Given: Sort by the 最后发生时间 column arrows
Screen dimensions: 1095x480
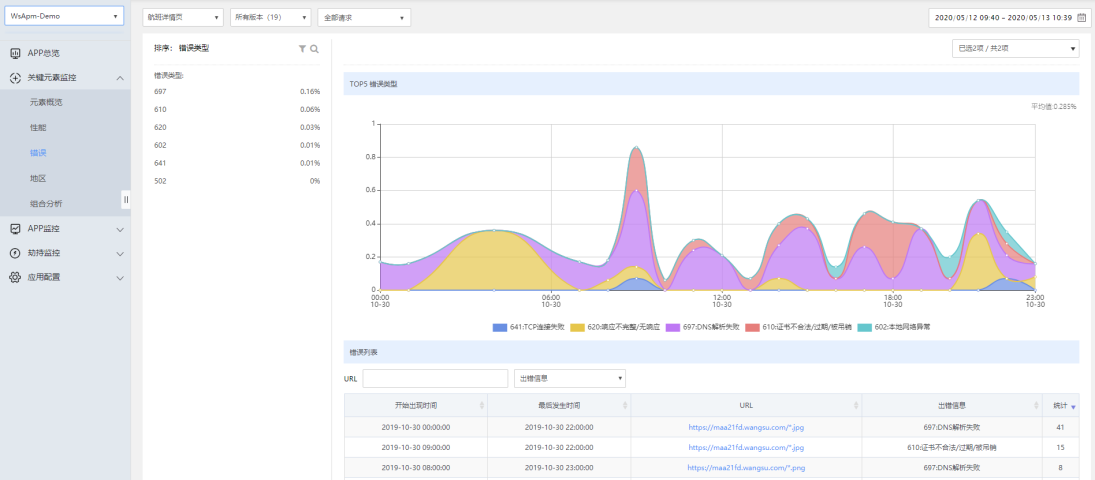Looking at the screenshot, I should pyautogui.click(x=625, y=406).
